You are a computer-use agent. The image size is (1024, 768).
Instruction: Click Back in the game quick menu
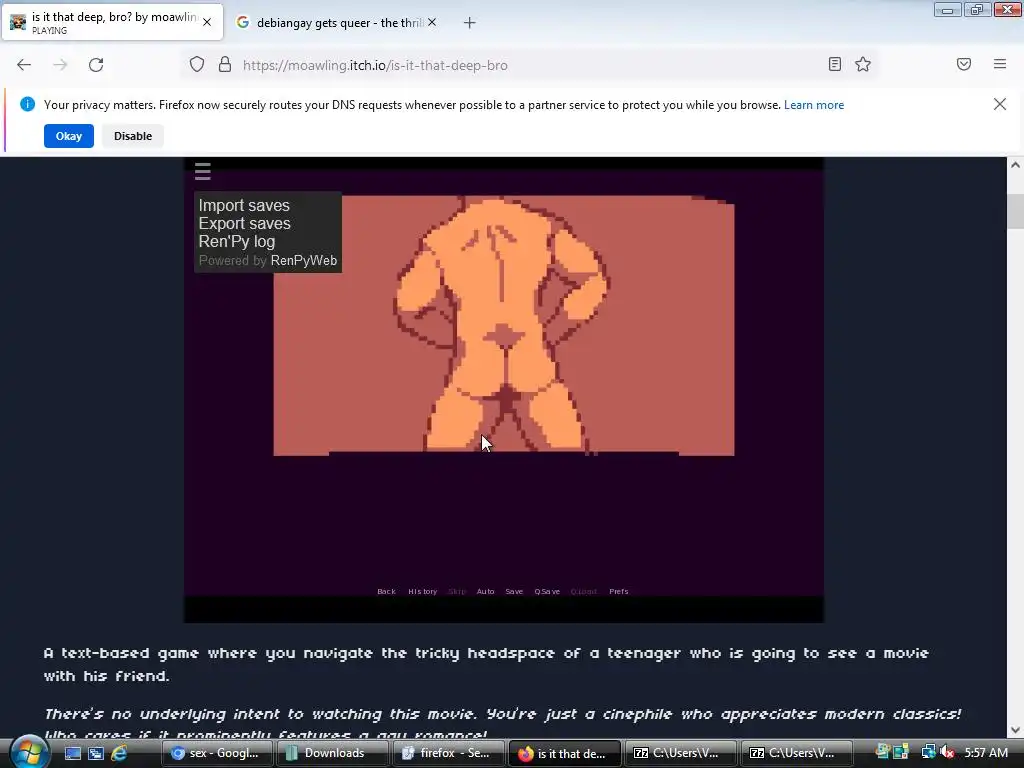387,592
